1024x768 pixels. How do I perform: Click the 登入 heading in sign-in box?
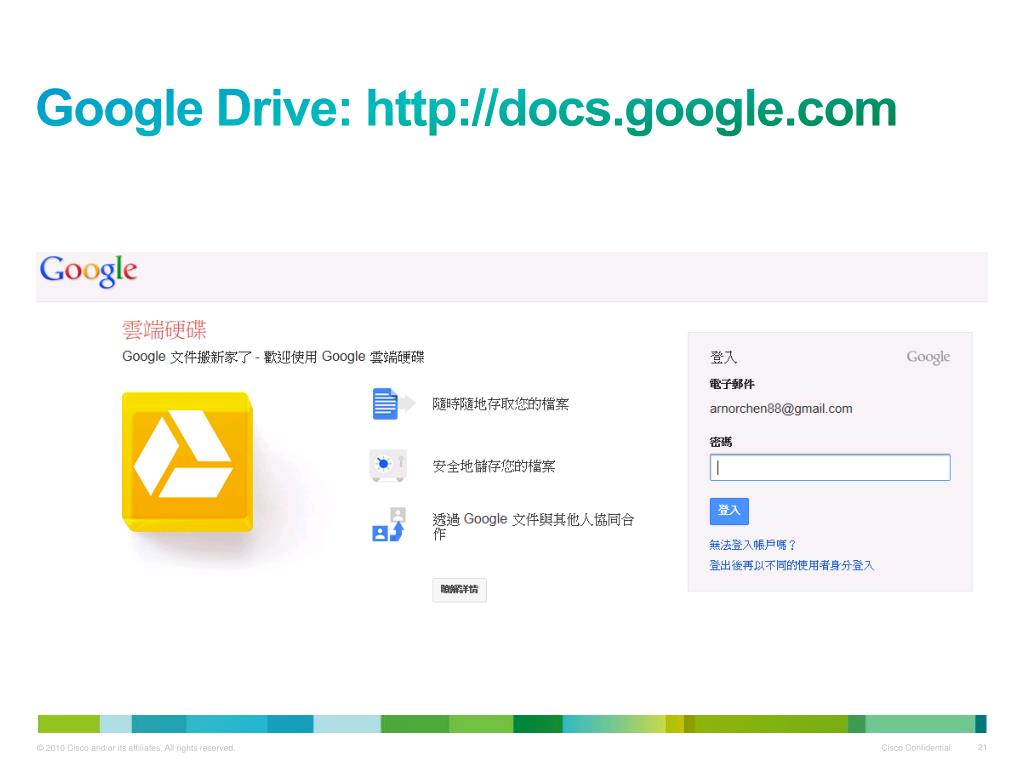723,357
